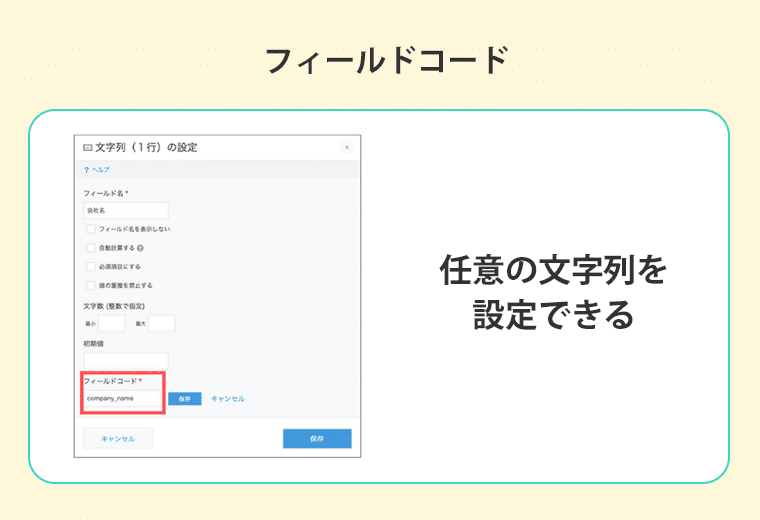Click the large 保存 button at dialog bottom

[x=317, y=439]
